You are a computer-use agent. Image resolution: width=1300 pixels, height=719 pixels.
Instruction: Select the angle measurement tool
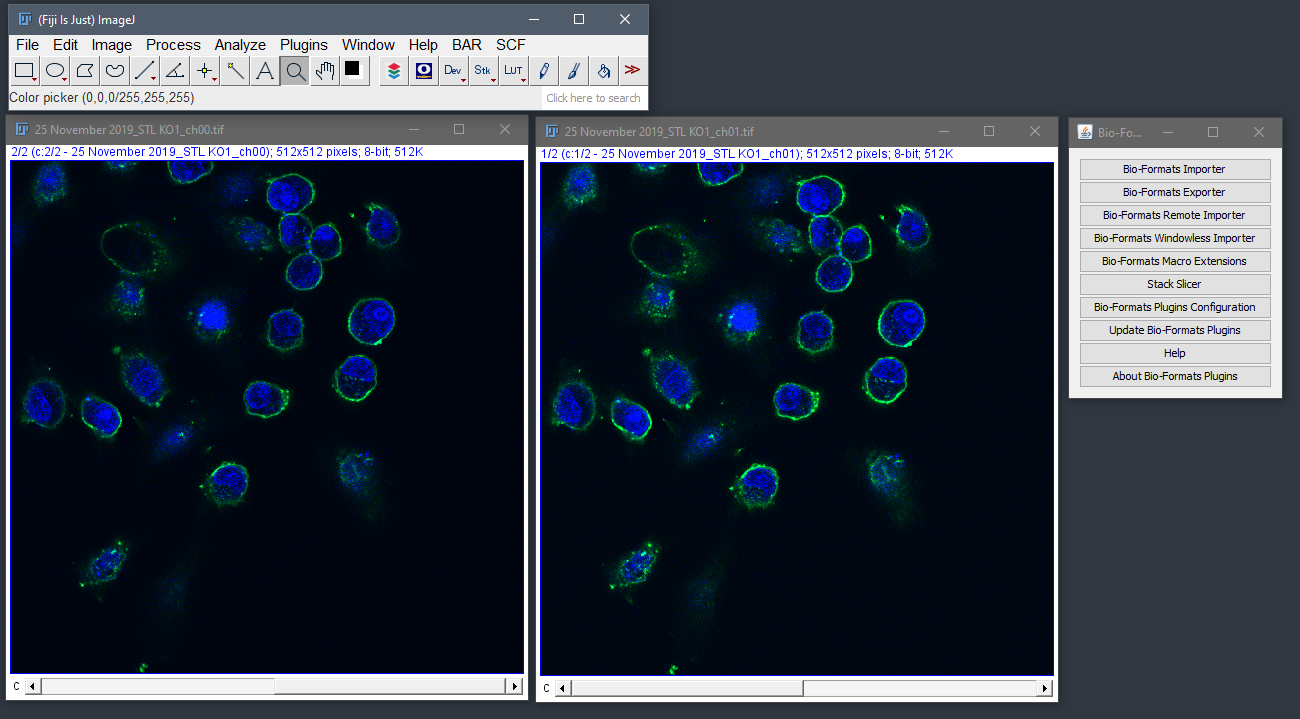[175, 70]
